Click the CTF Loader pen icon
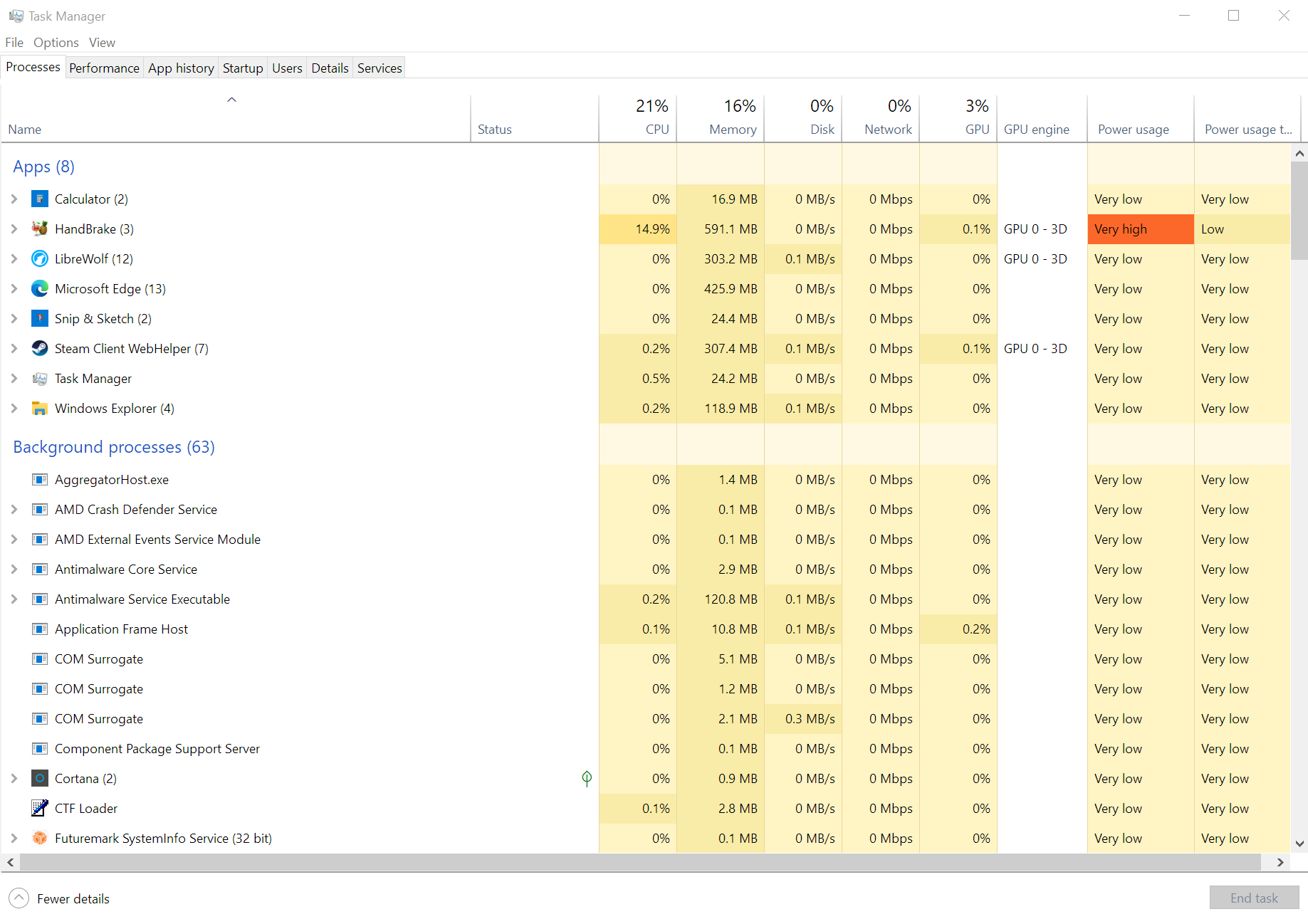1308x924 pixels. coord(40,809)
